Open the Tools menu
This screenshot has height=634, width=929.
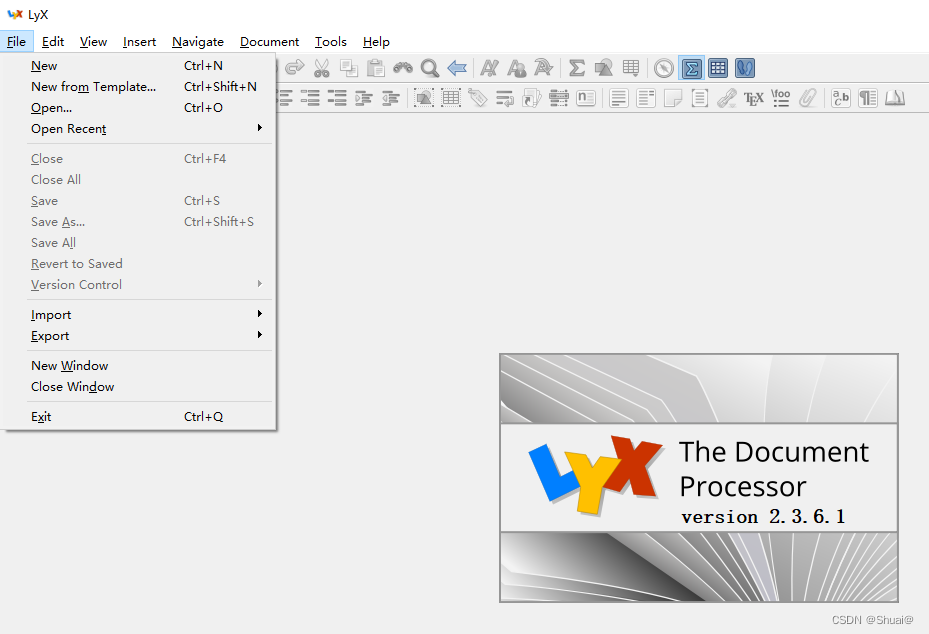[331, 41]
